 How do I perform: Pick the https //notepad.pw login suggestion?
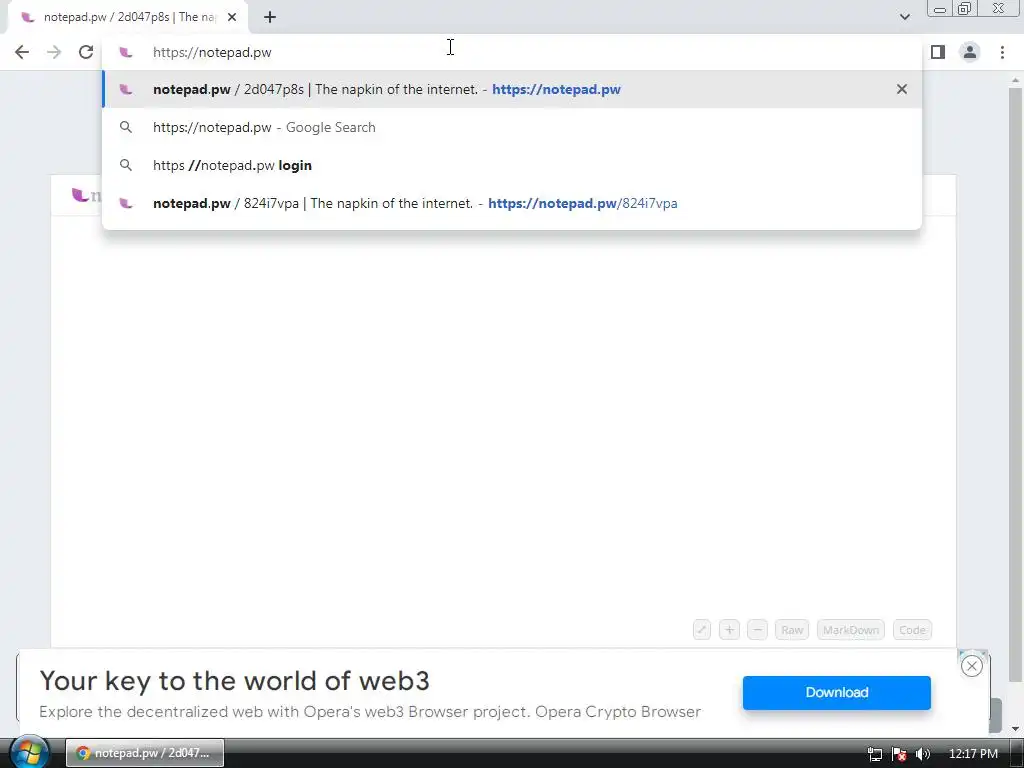click(511, 165)
